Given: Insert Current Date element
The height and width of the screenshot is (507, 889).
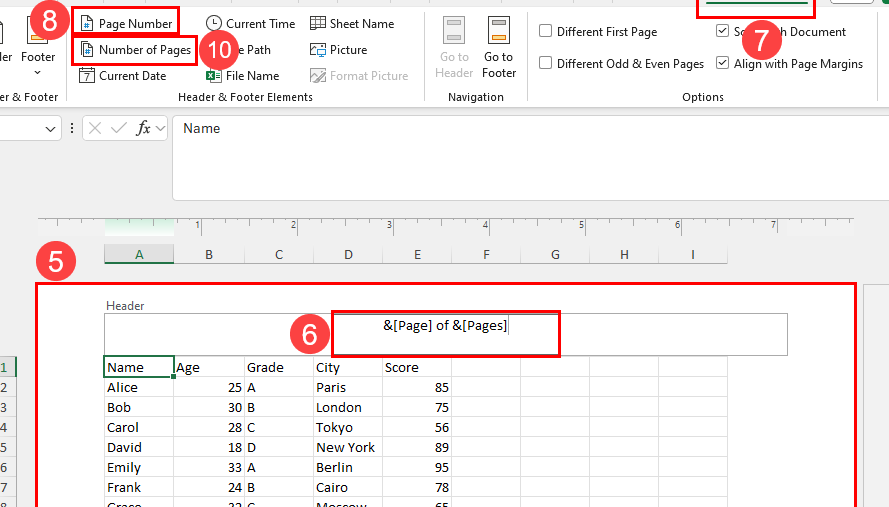Looking at the screenshot, I should (123, 75).
